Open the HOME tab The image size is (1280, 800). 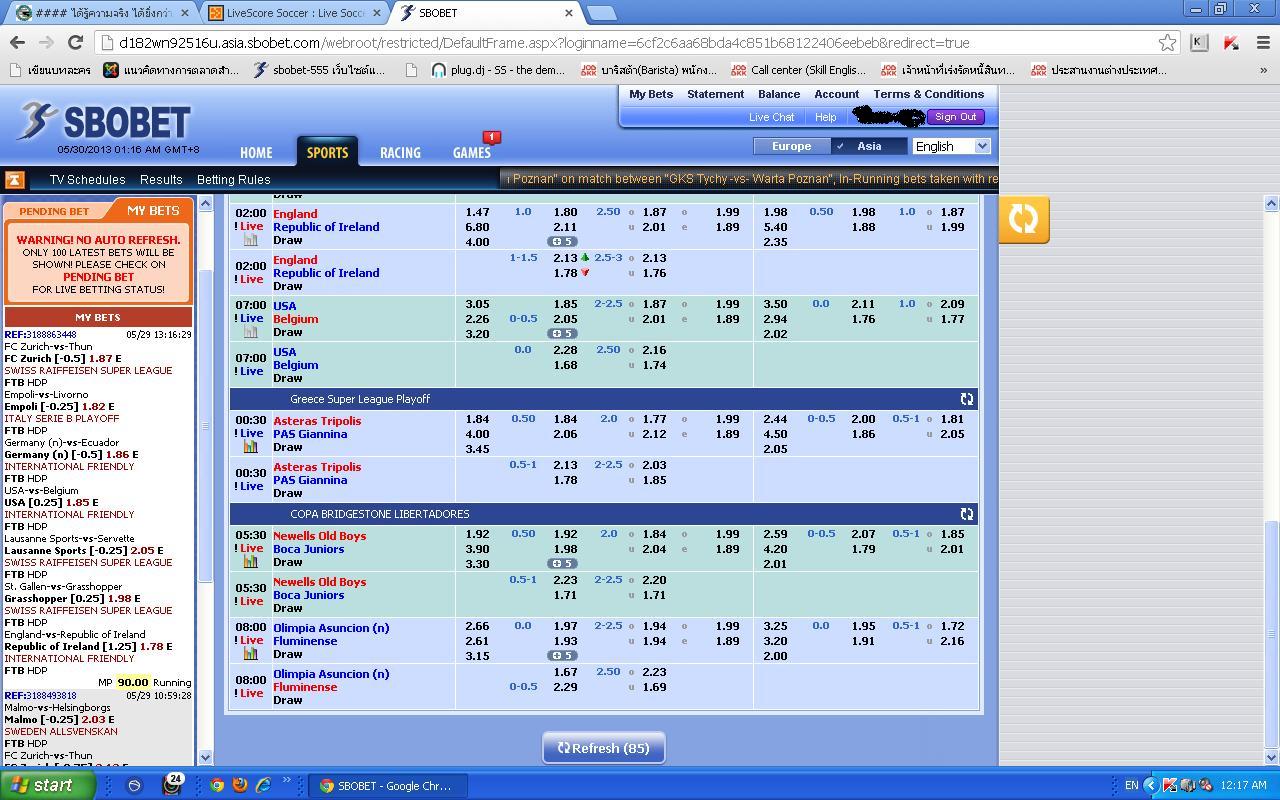coord(256,153)
